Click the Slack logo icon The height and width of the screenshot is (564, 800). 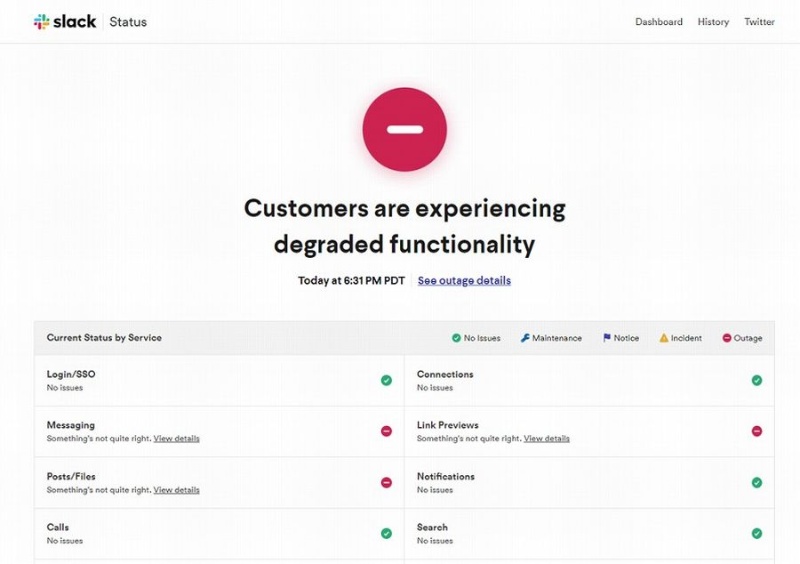pos(42,21)
